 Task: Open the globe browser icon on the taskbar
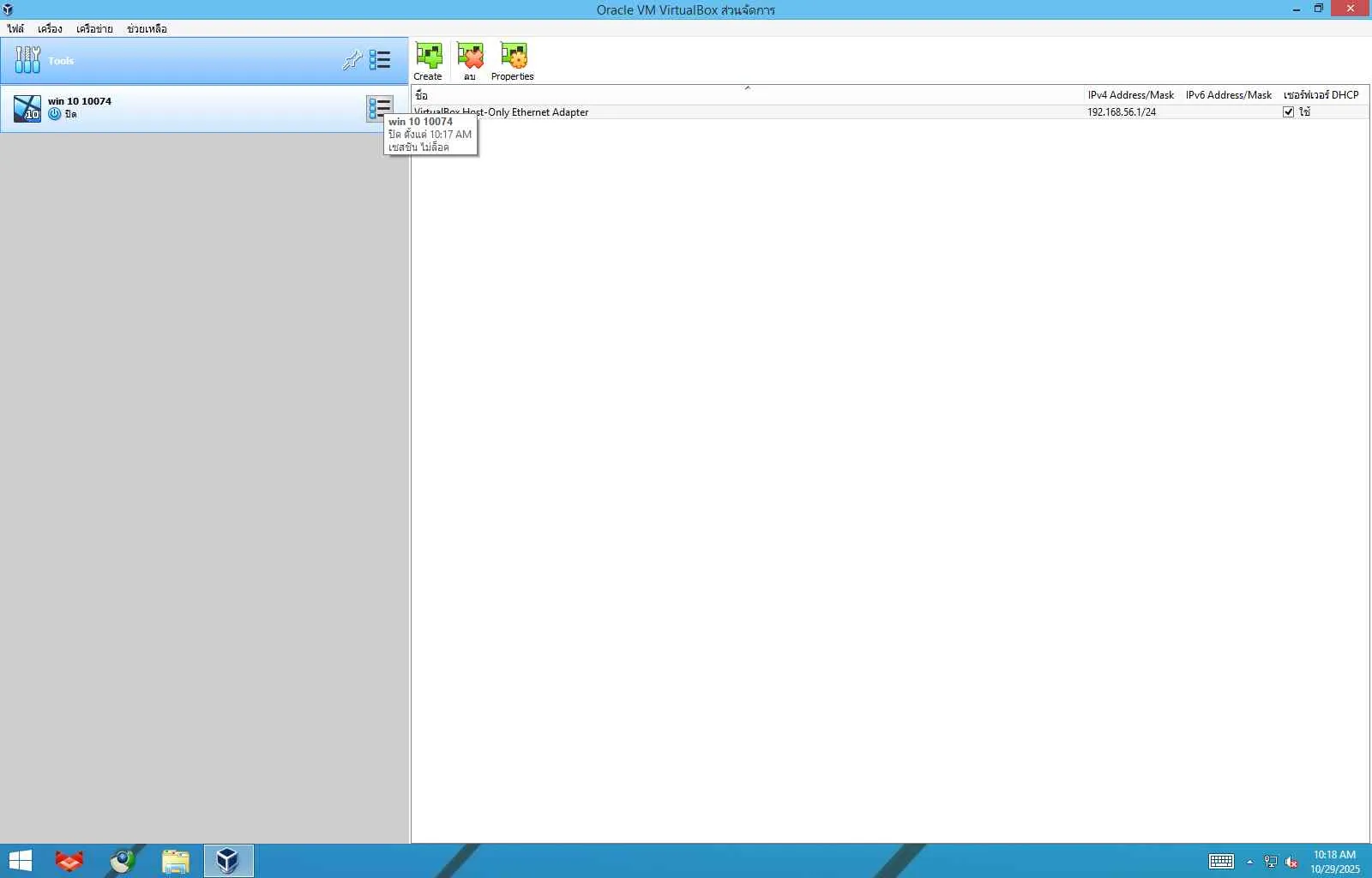(123, 861)
